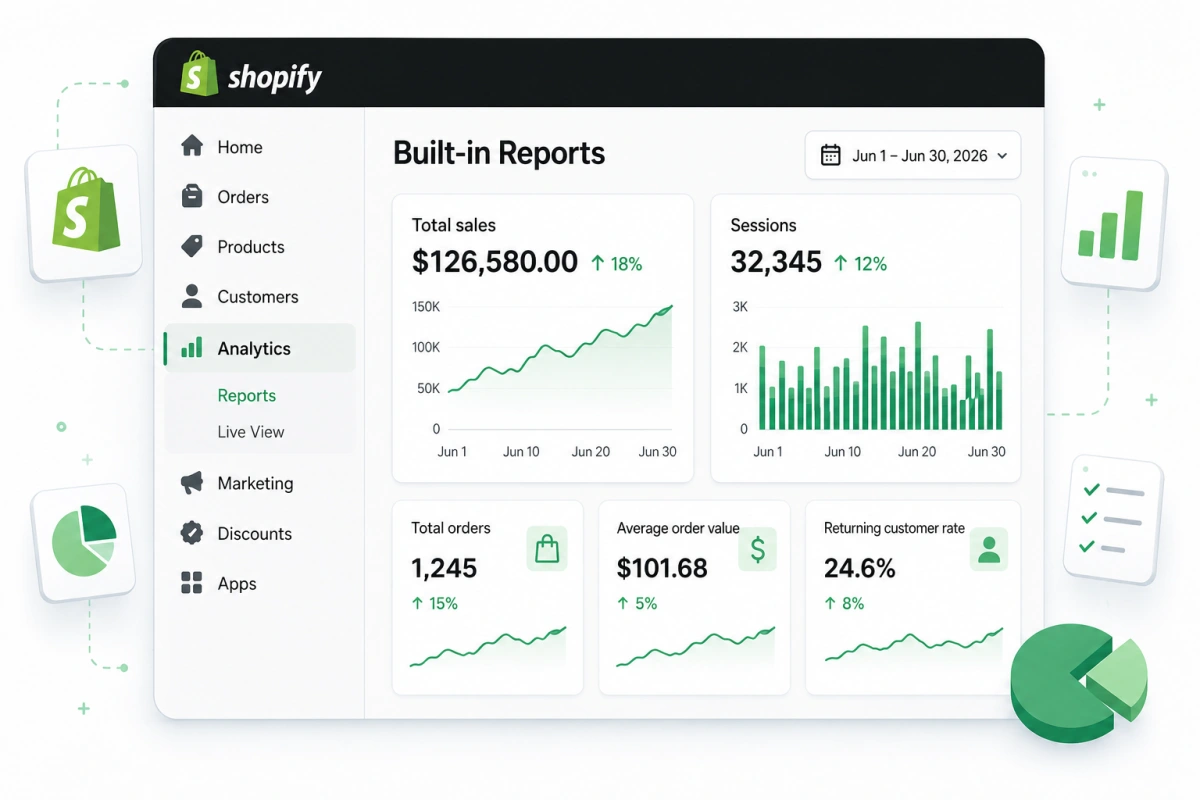Click the 18% sales increase indicator

pyautogui.click(x=616, y=264)
